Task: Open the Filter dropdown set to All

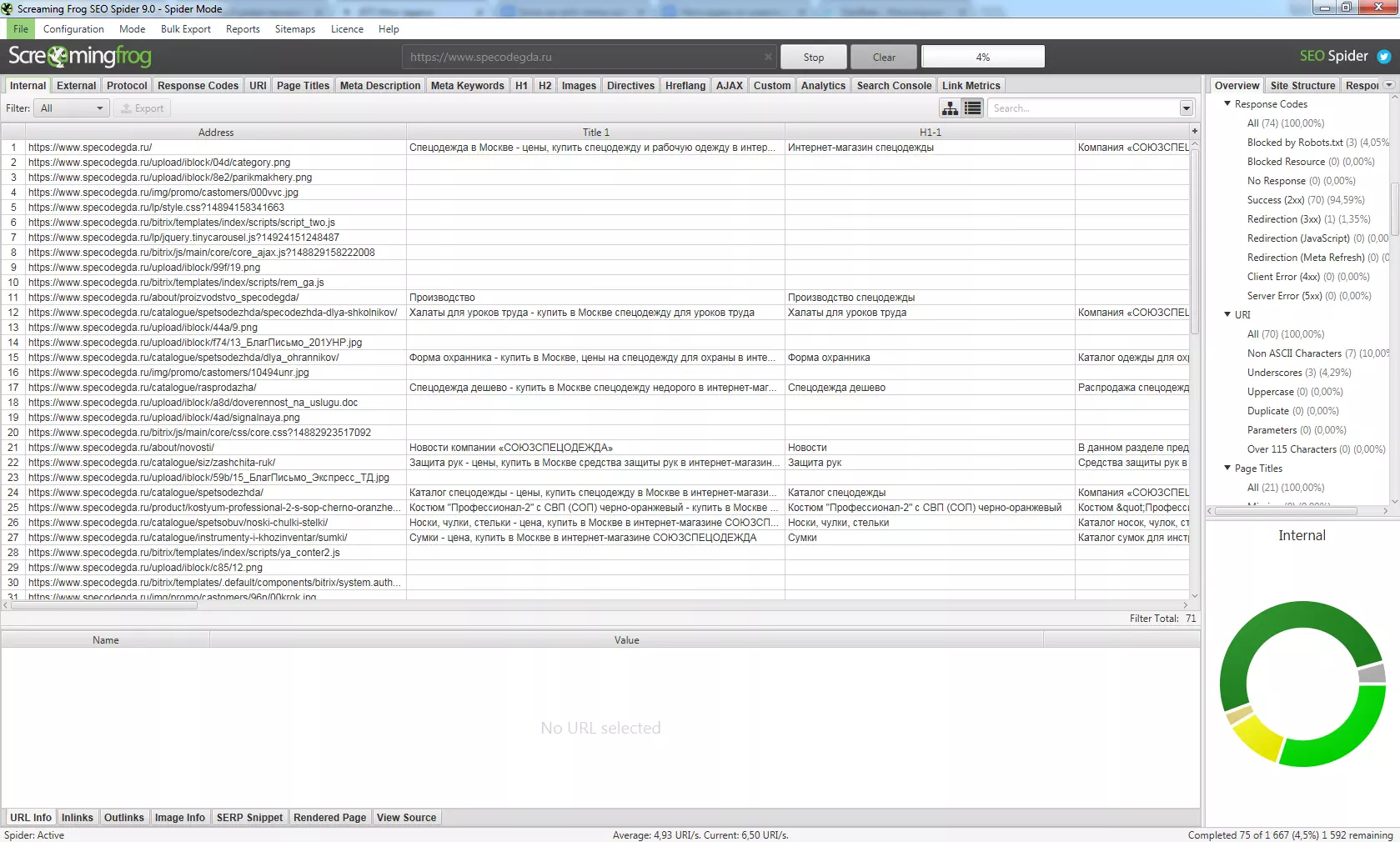Action: pyautogui.click(x=72, y=108)
